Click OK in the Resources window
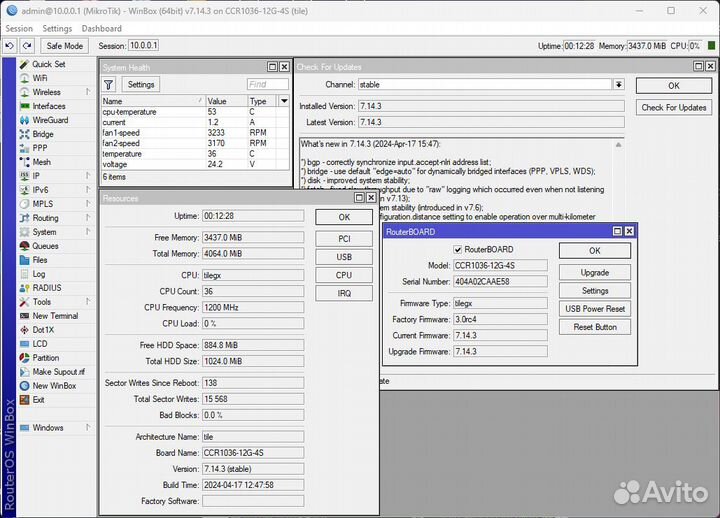This screenshot has width=720, height=518. pos(344,217)
